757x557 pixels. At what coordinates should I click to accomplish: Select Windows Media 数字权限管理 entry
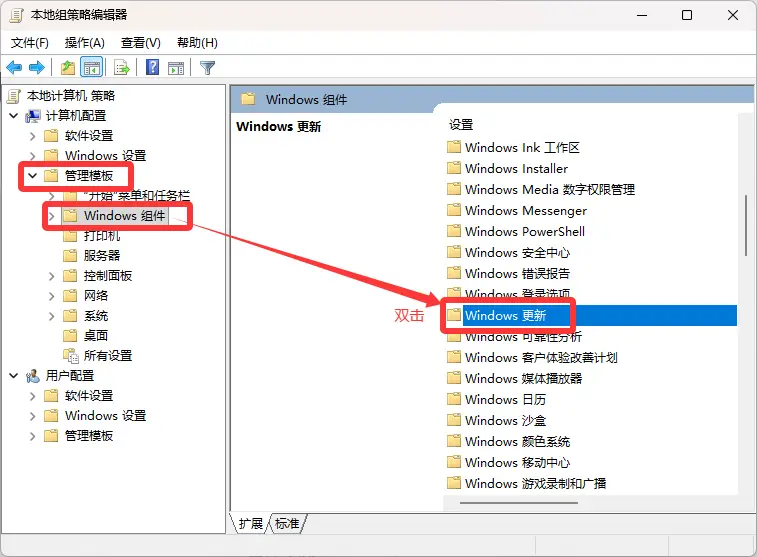(x=550, y=189)
